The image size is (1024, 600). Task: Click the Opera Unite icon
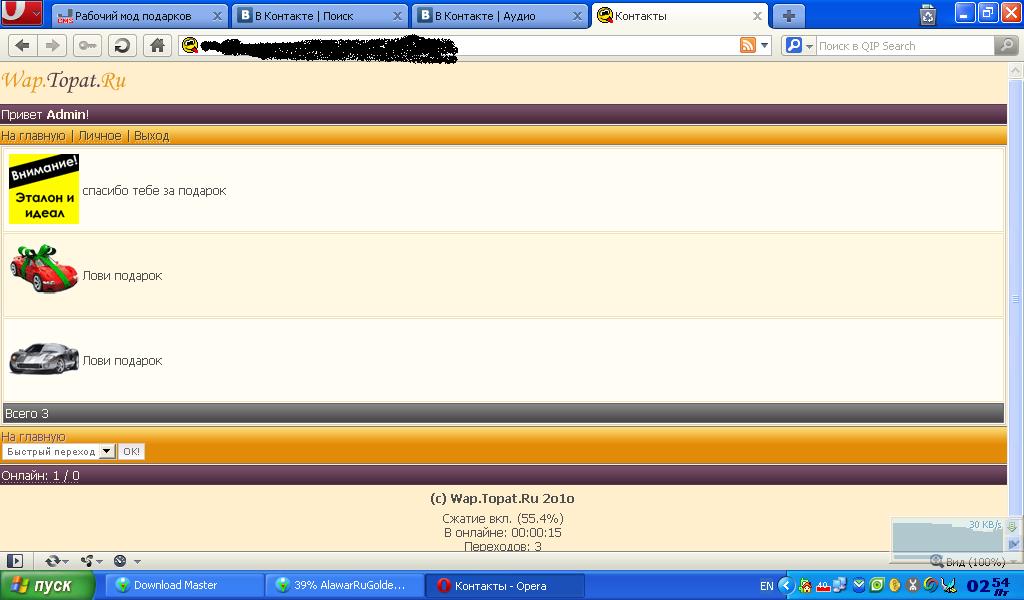(x=87, y=561)
